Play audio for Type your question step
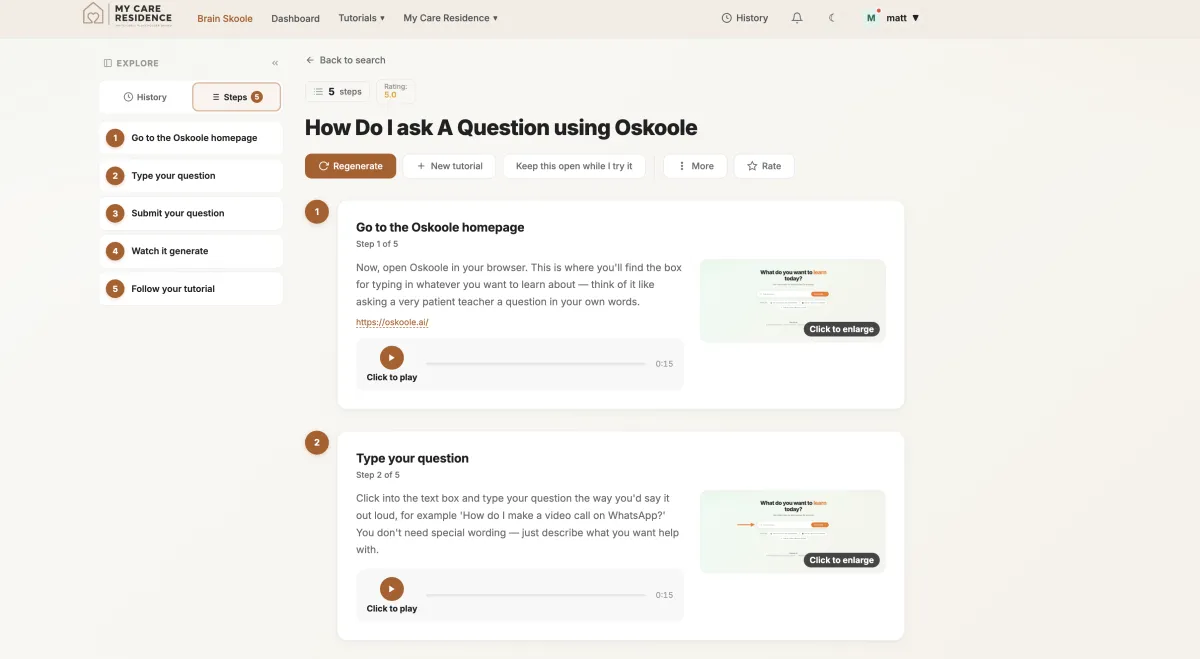The image size is (1200, 659). click(392, 589)
